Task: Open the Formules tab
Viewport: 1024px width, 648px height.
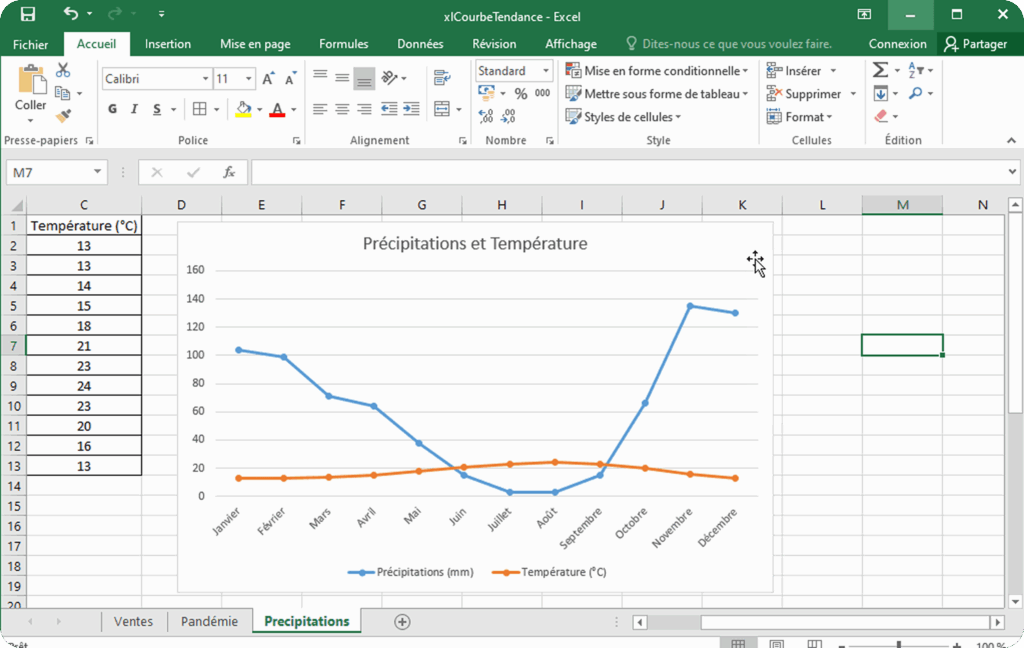Action: 344,44
